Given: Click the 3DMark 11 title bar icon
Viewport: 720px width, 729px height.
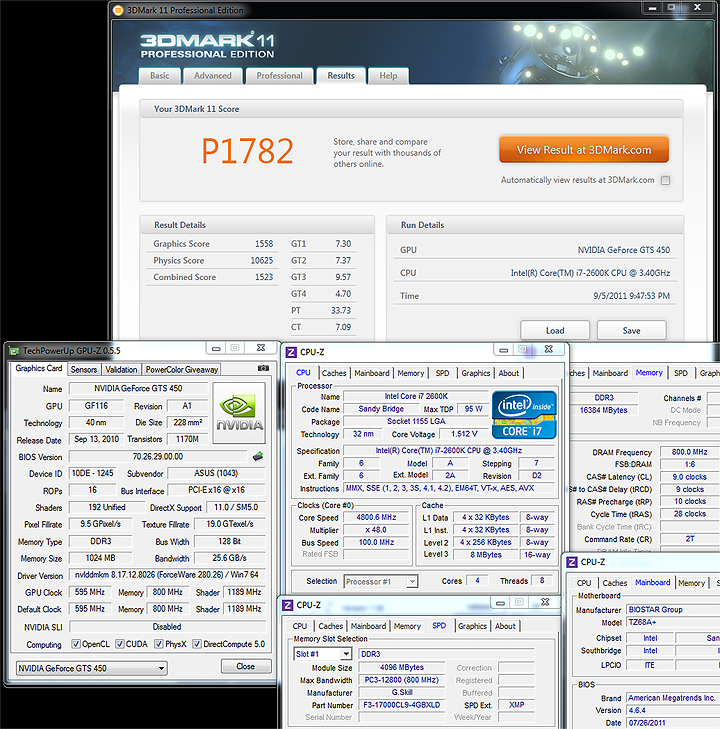Looking at the screenshot, I should click(x=119, y=10).
